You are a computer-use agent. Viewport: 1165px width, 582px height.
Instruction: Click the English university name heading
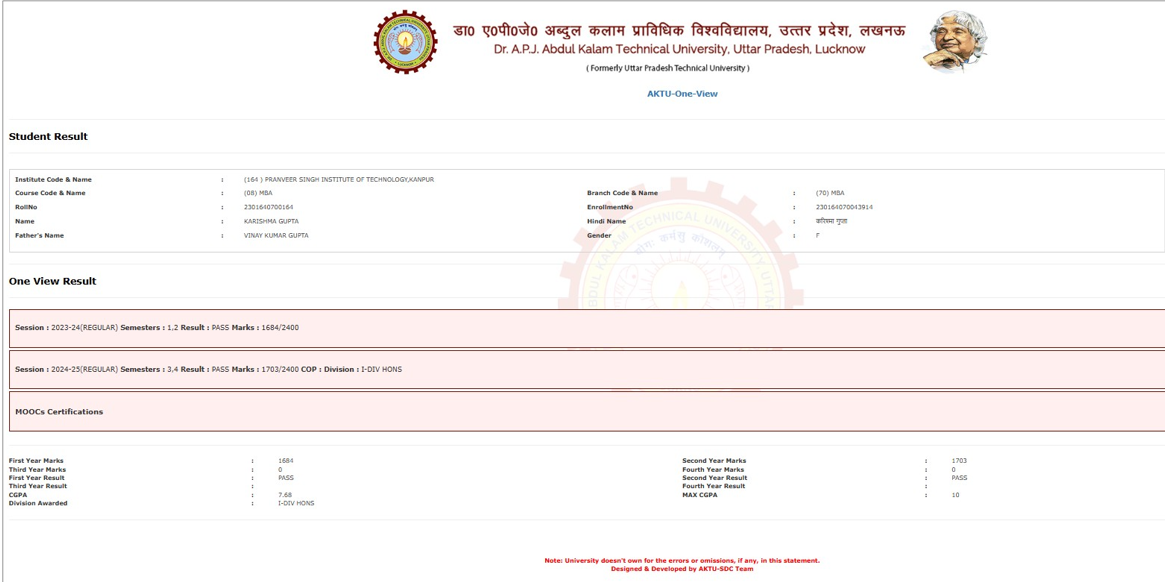(680, 50)
